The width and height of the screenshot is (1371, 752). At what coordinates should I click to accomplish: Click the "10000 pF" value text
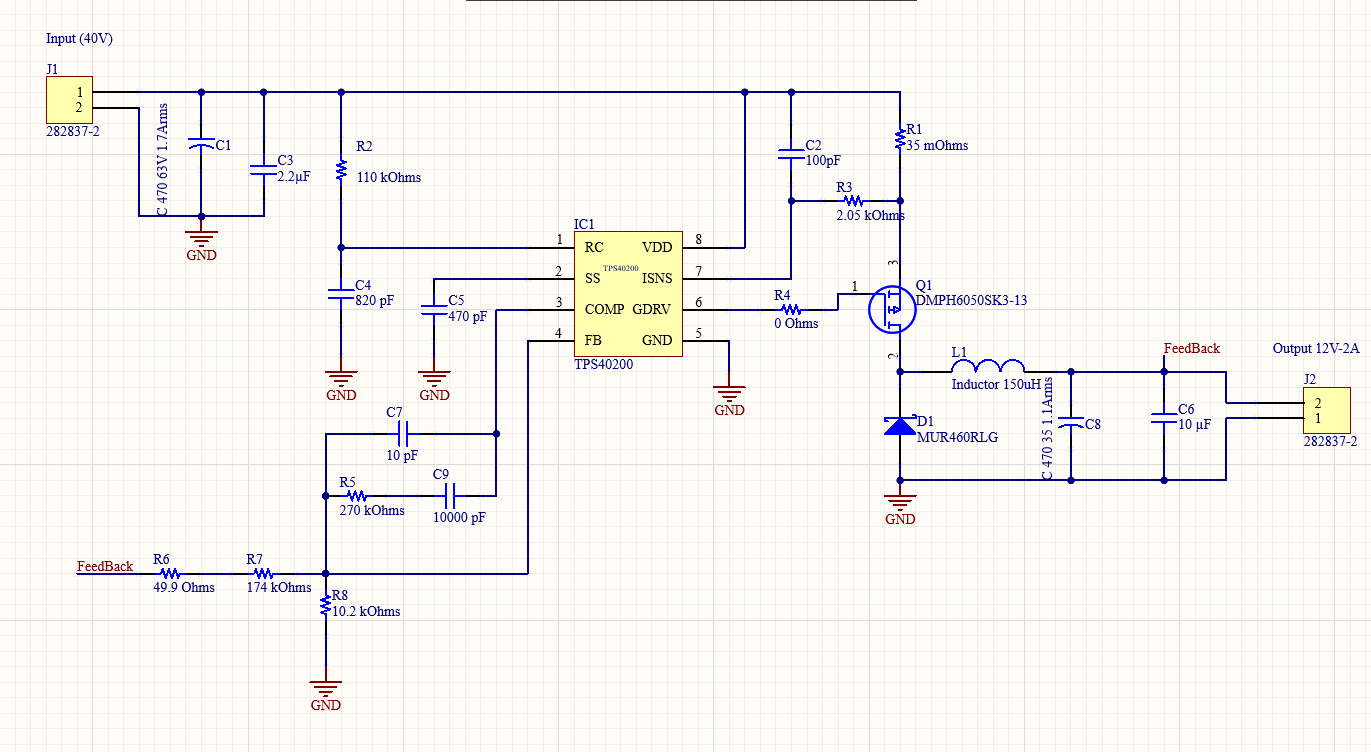[x=459, y=517]
